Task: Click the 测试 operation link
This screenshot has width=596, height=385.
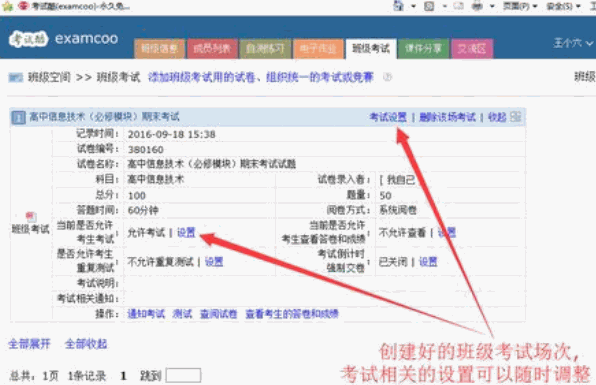Action: point(182,314)
